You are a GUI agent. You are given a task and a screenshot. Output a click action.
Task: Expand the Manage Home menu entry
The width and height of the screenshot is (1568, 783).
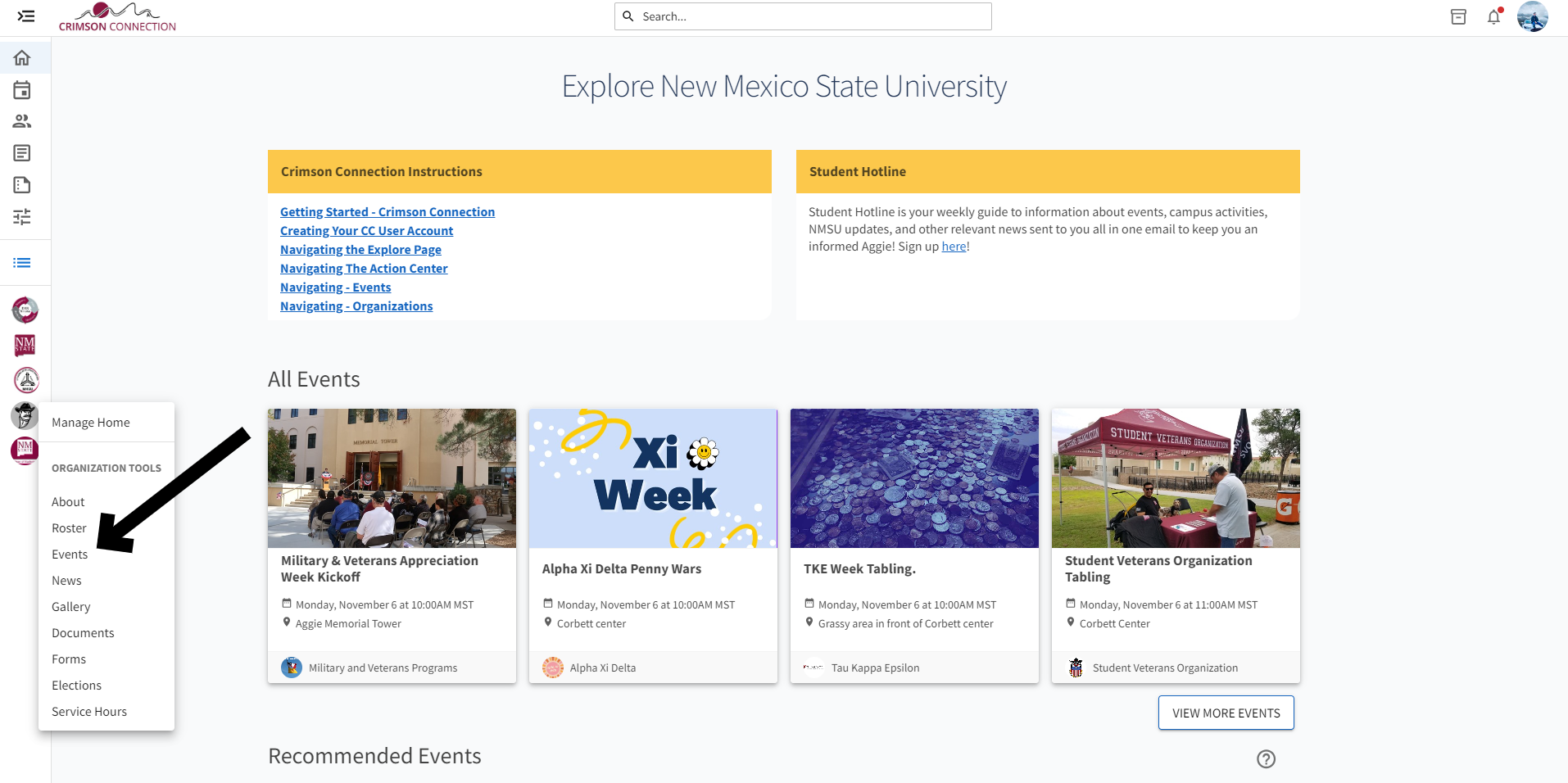(x=90, y=422)
